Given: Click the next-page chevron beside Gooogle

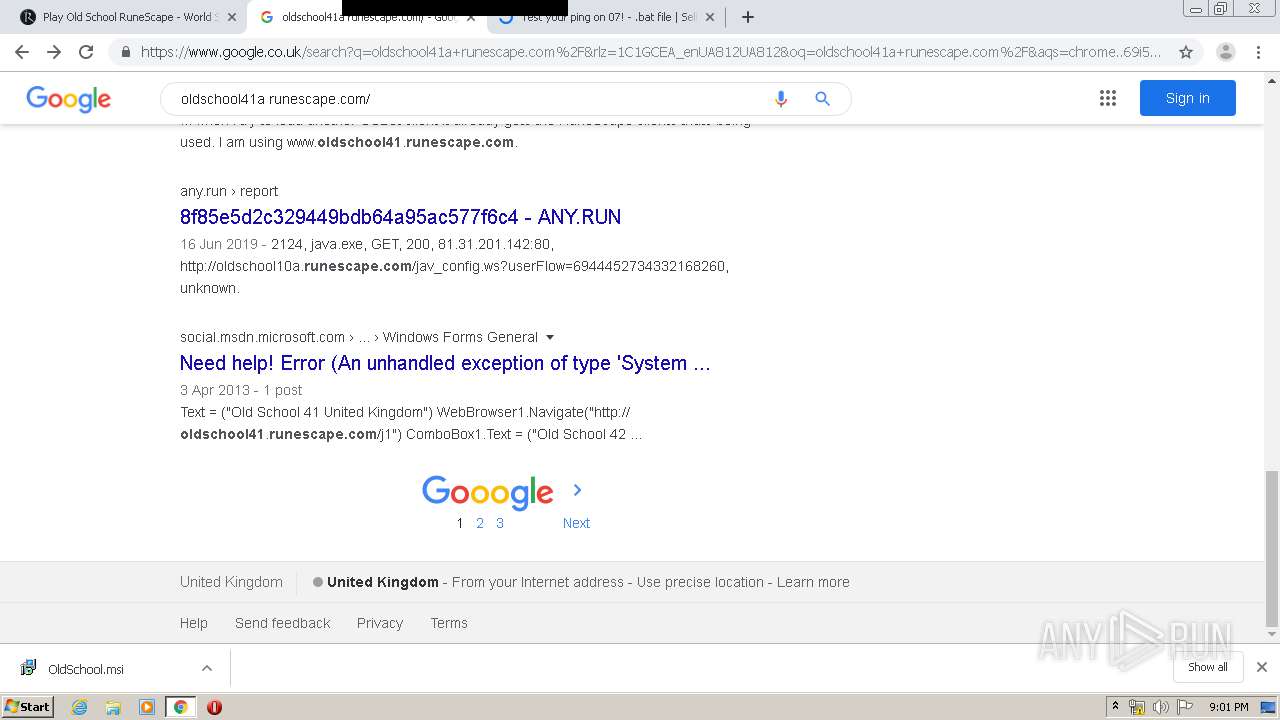Looking at the screenshot, I should pos(577,490).
